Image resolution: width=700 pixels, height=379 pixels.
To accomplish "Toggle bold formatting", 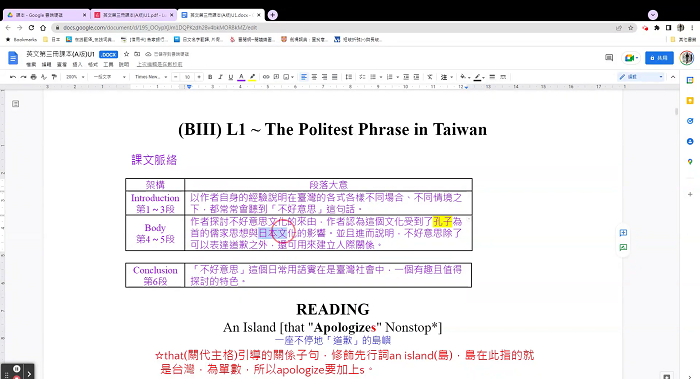I will point(210,77).
